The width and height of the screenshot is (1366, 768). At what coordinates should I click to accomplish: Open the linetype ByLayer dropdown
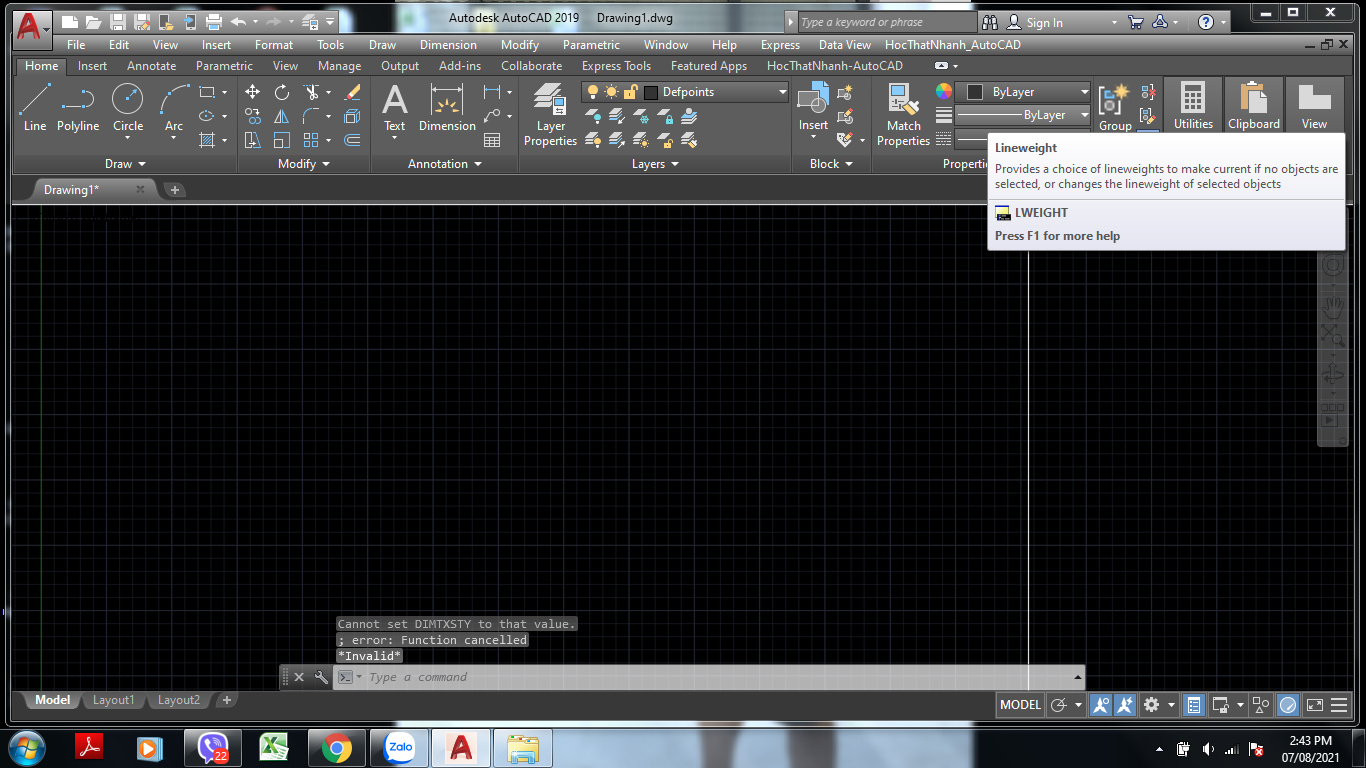click(1023, 116)
